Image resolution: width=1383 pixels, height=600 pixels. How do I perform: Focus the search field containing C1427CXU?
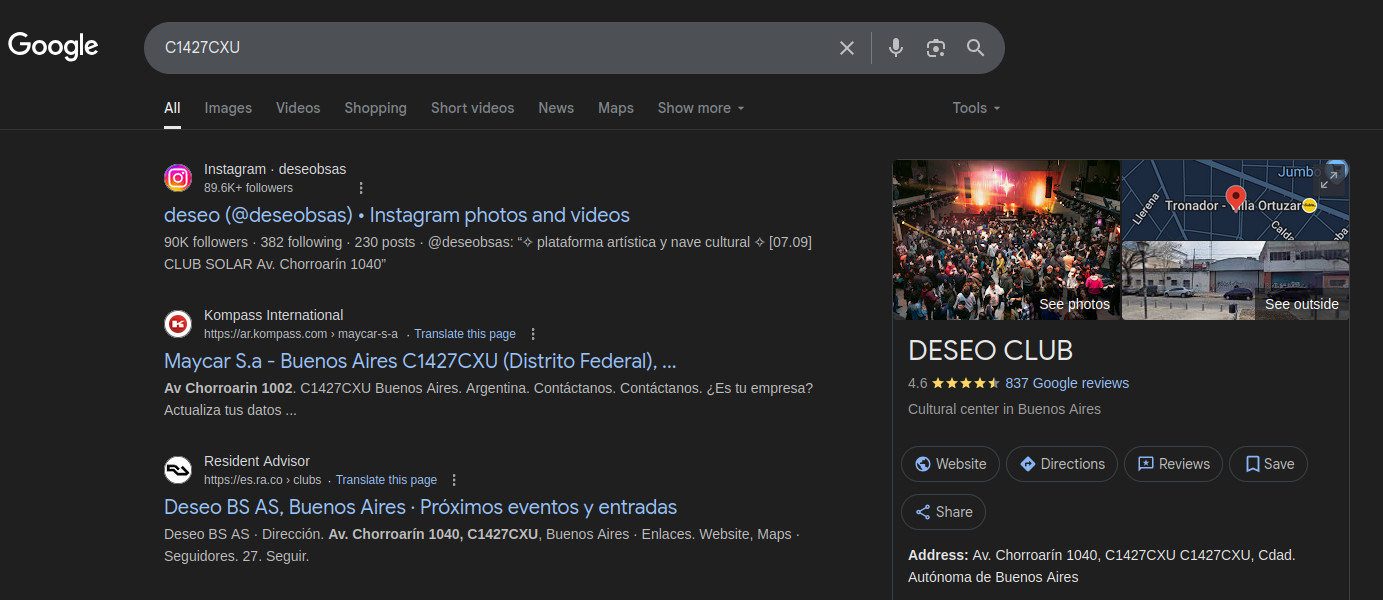point(495,48)
